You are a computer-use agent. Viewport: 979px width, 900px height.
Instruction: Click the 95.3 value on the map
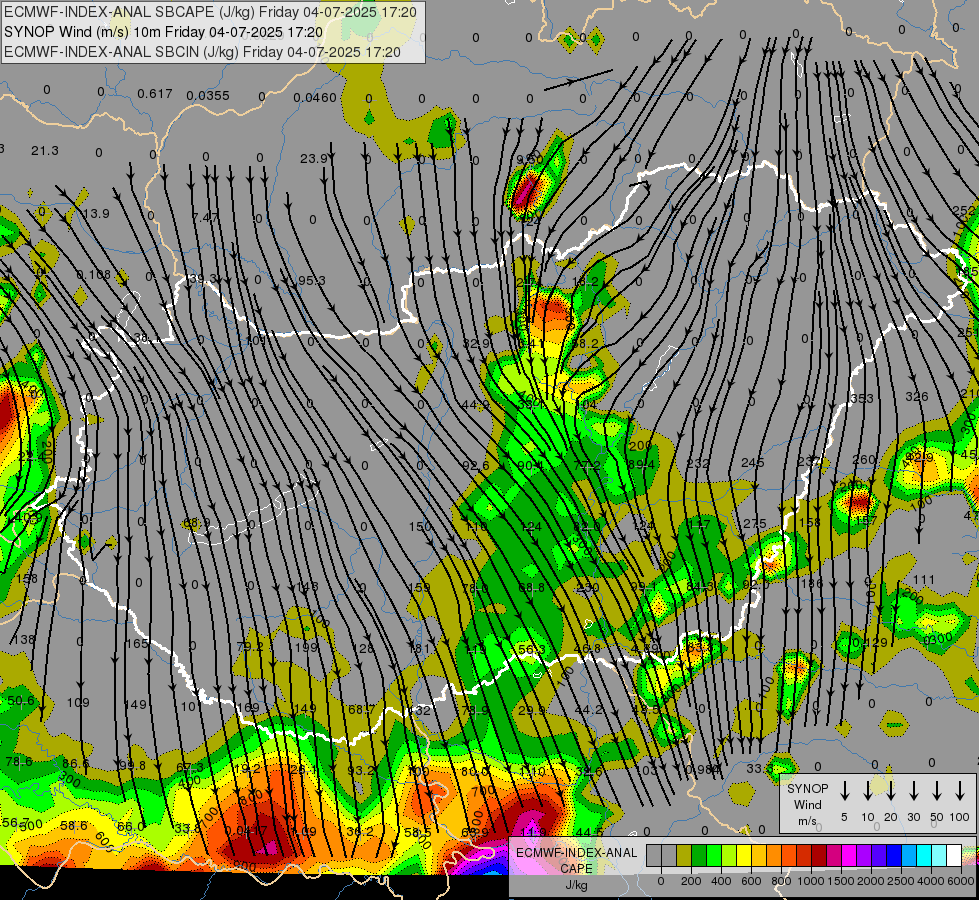(312, 280)
